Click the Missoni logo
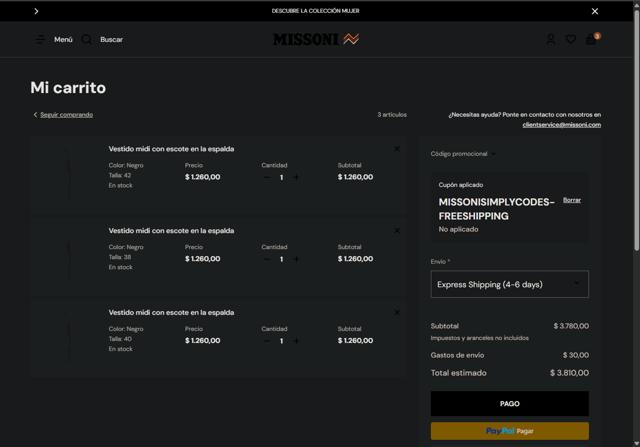Screen dimensions: 640x447 [x=316, y=39]
